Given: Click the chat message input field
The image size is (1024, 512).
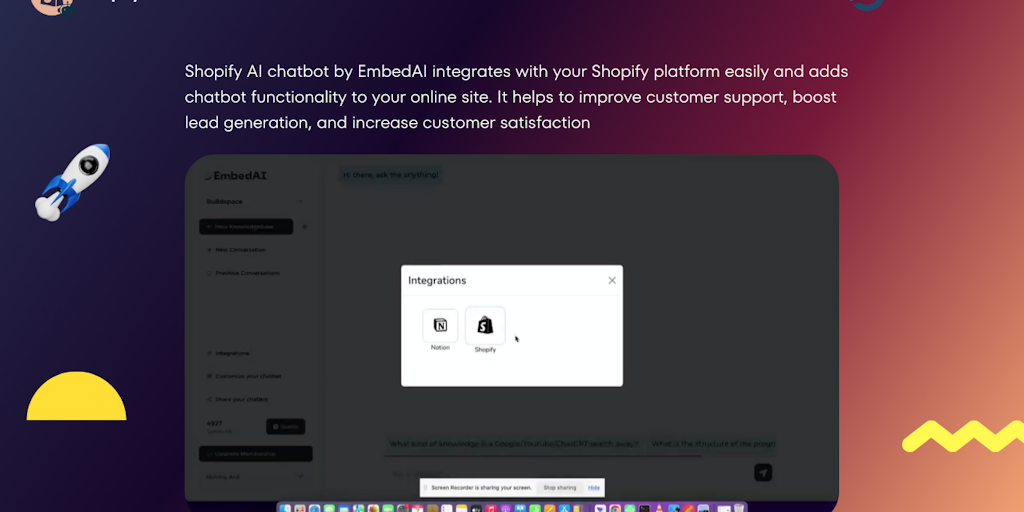Looking at the screenshot, I should click(568, 473).
